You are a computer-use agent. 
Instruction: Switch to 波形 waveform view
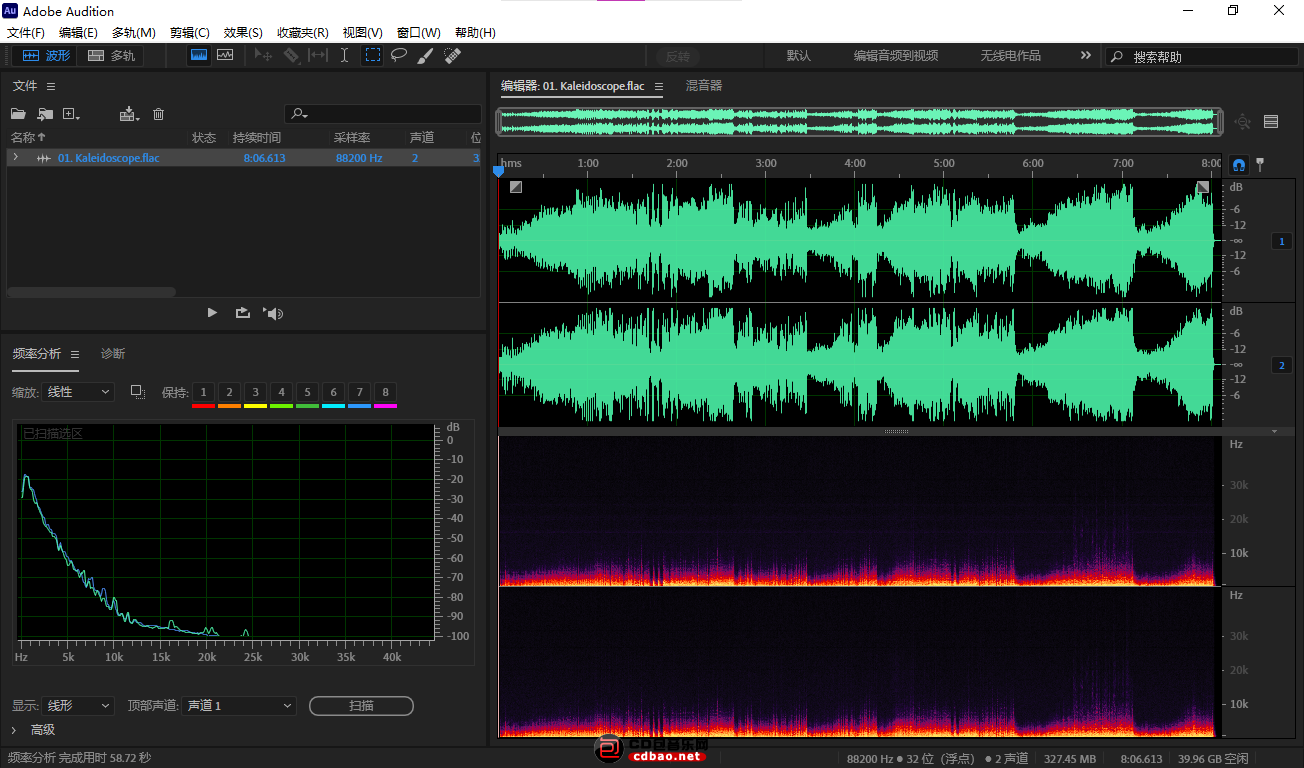(x=48, y=56)
